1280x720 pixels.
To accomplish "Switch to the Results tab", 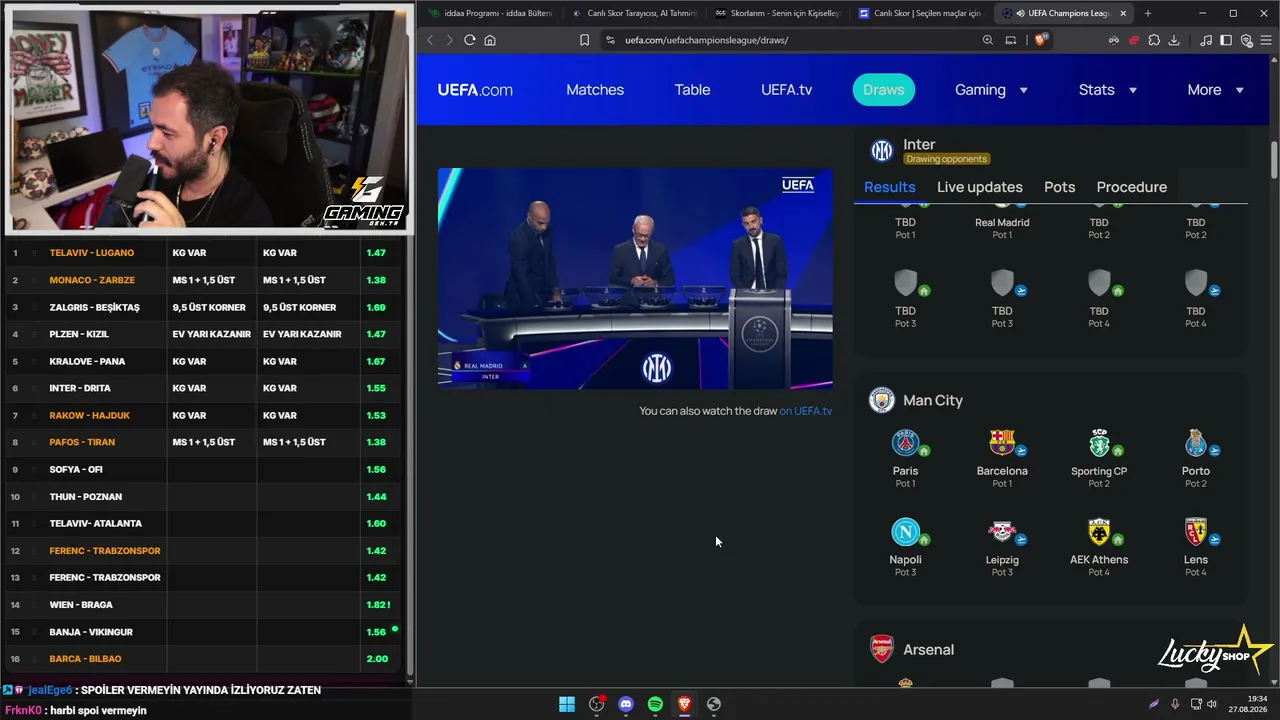I will click(890, 187).
